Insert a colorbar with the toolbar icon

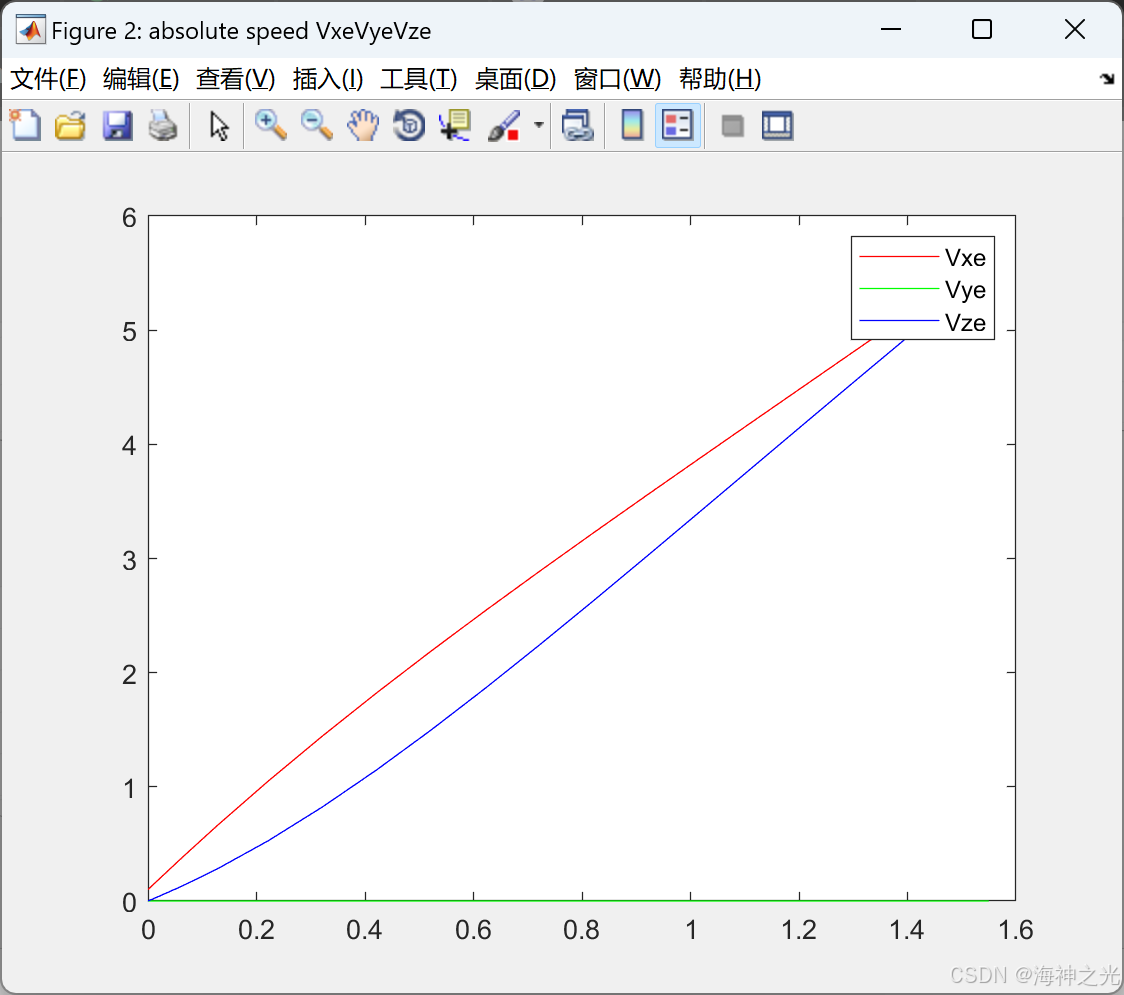coord(632,125)
